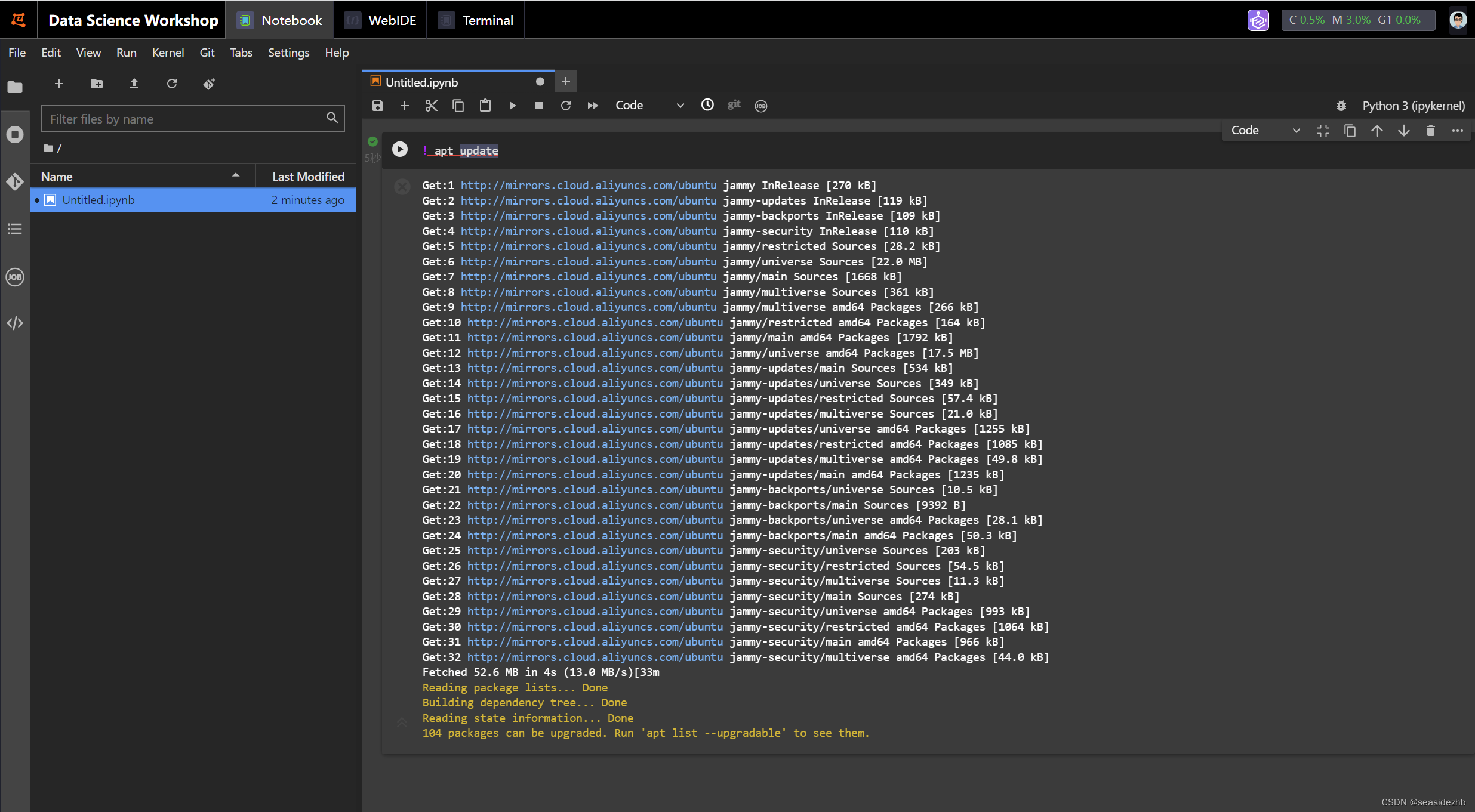Collapse the apt update output
1475x812 pixels.
point(401,723)
